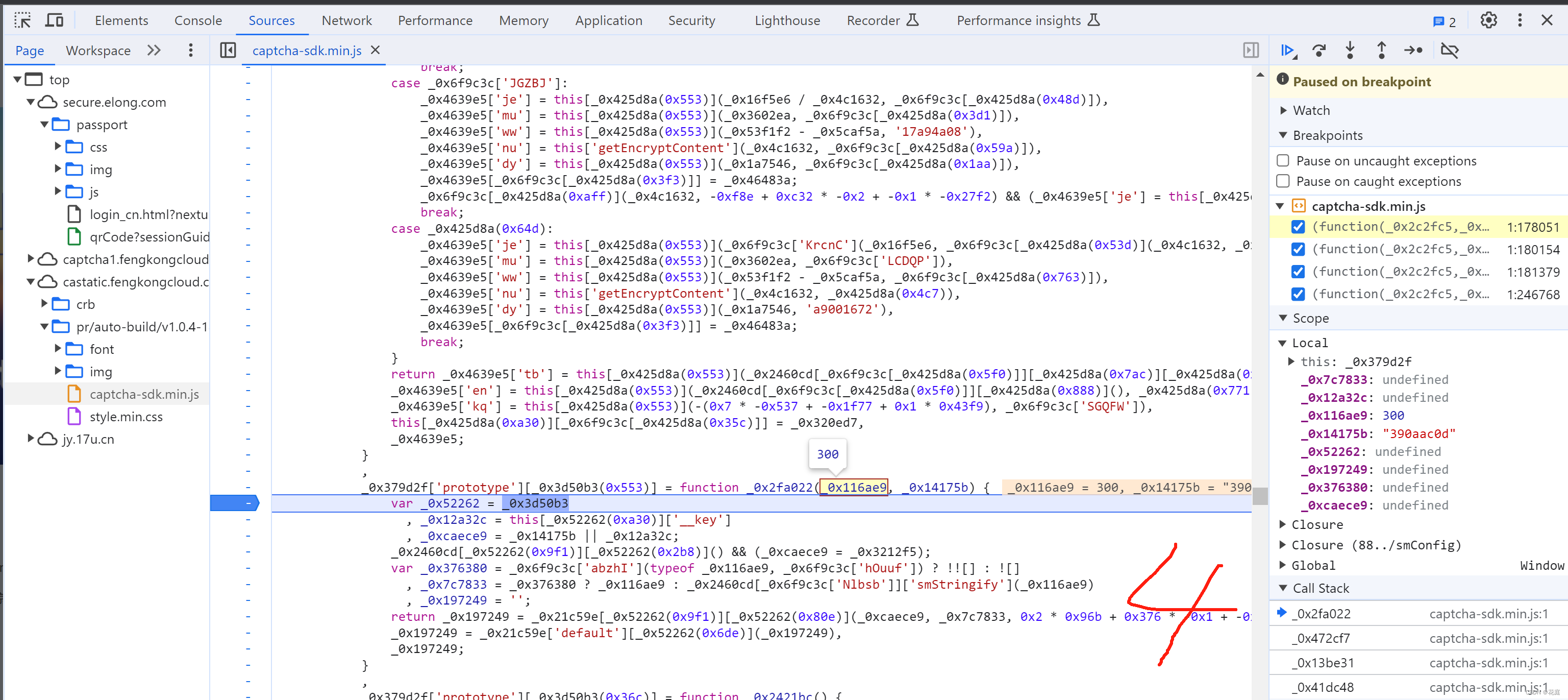The height and width of the screenshot is (700, 1568).
Task: Open the DevTools three-dot customize menu
Action: (1520, 20)
